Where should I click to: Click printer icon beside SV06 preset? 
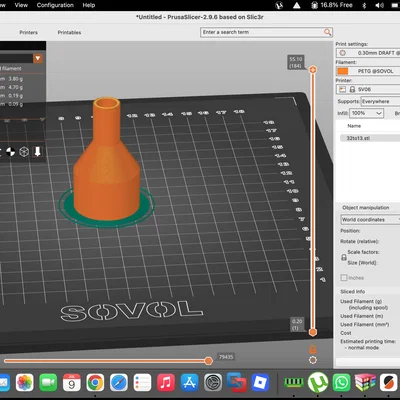click(342, 89)
